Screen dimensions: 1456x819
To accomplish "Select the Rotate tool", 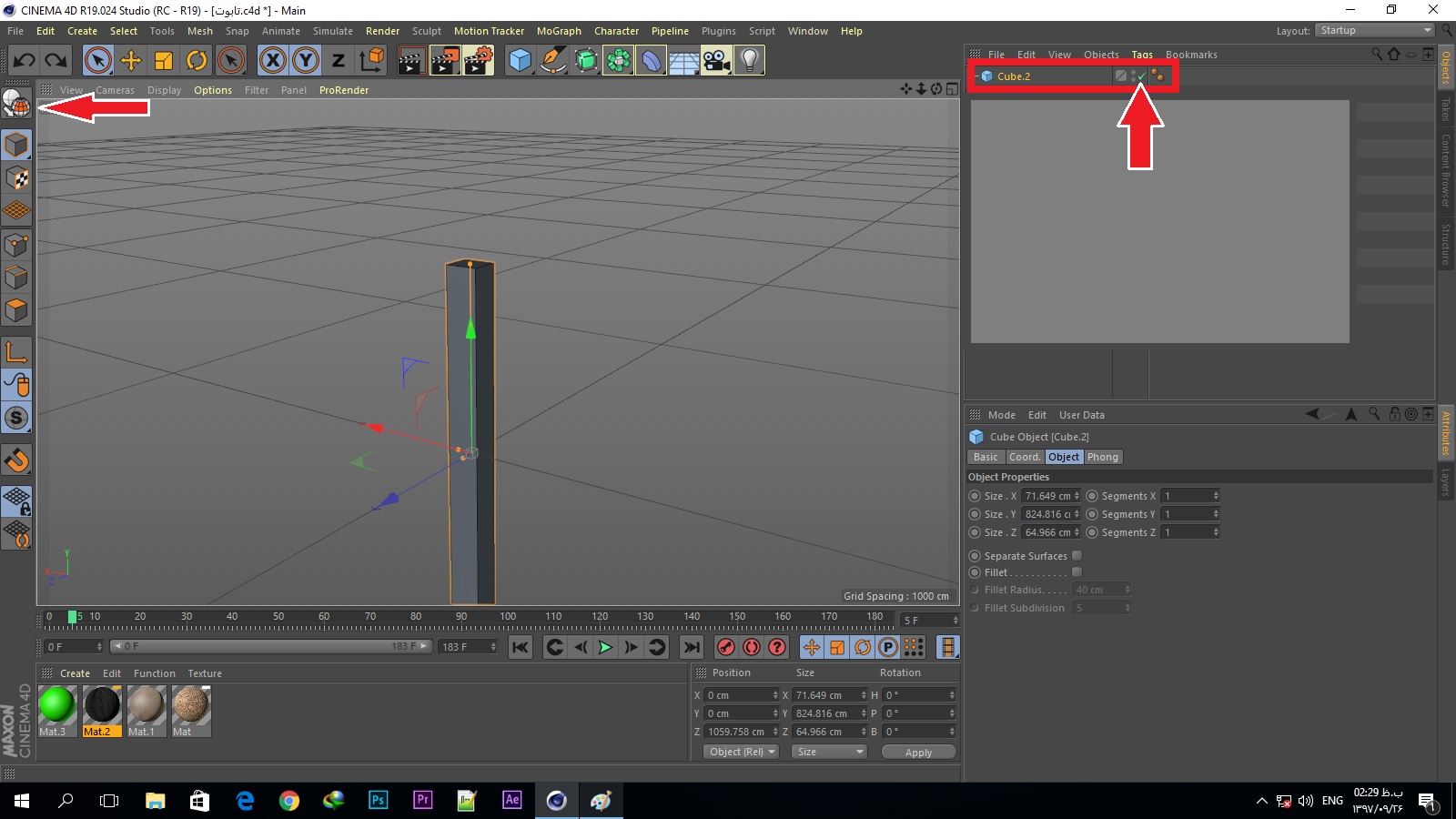I will 197,61.
